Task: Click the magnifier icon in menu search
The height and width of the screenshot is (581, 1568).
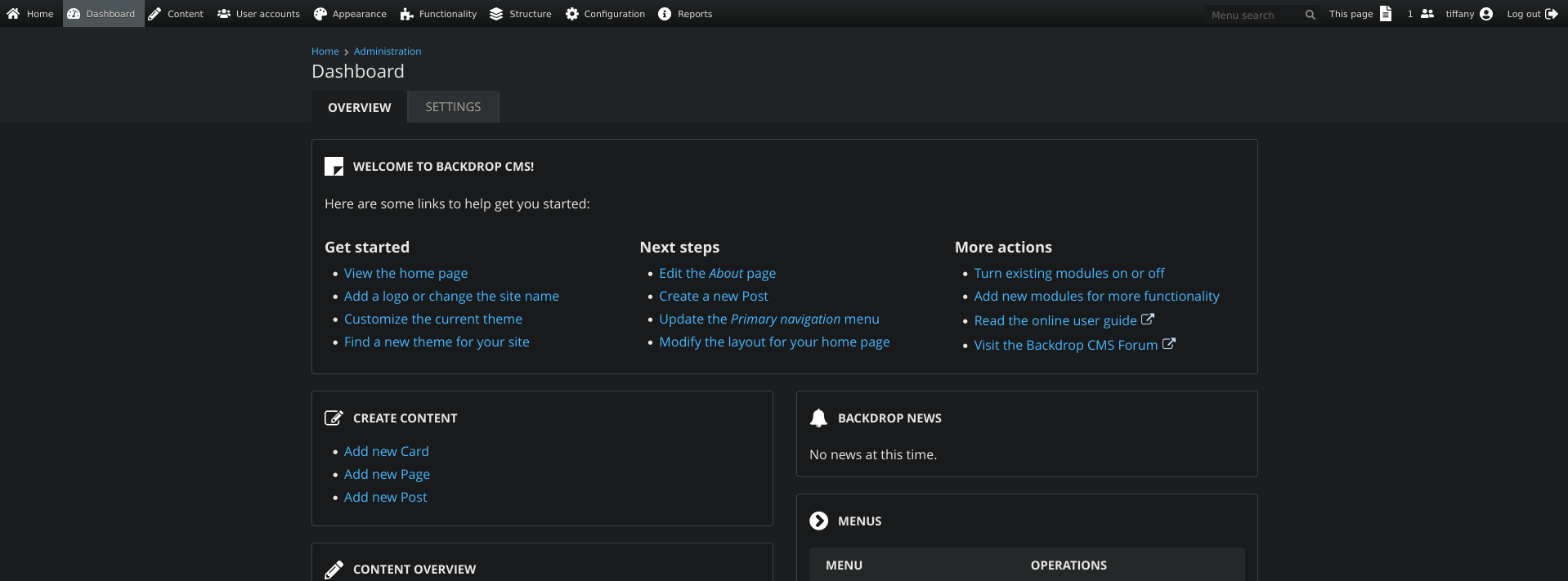Action: [x=1310, y=15]
